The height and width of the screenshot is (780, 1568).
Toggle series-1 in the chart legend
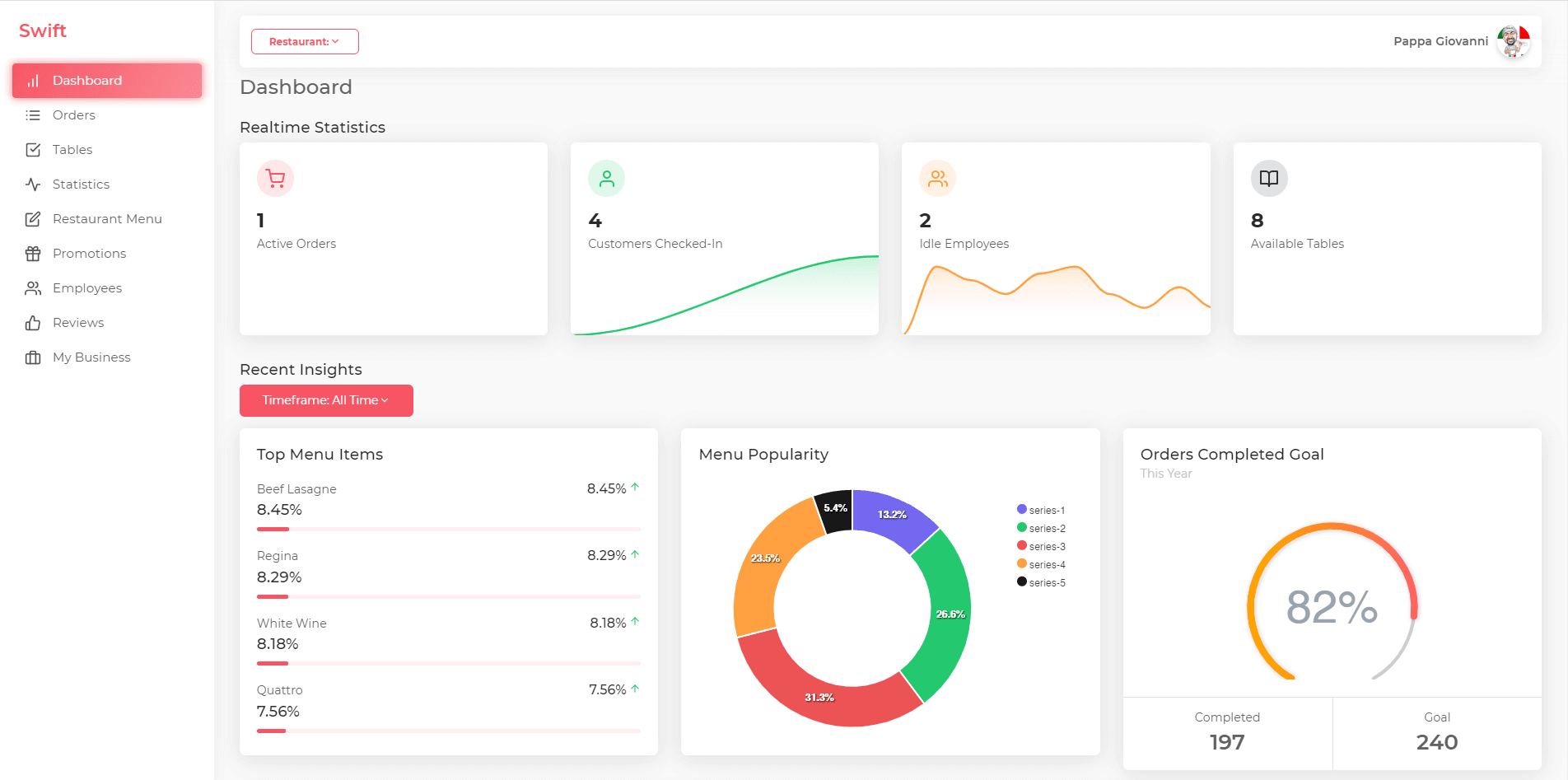click(1041, 510)
